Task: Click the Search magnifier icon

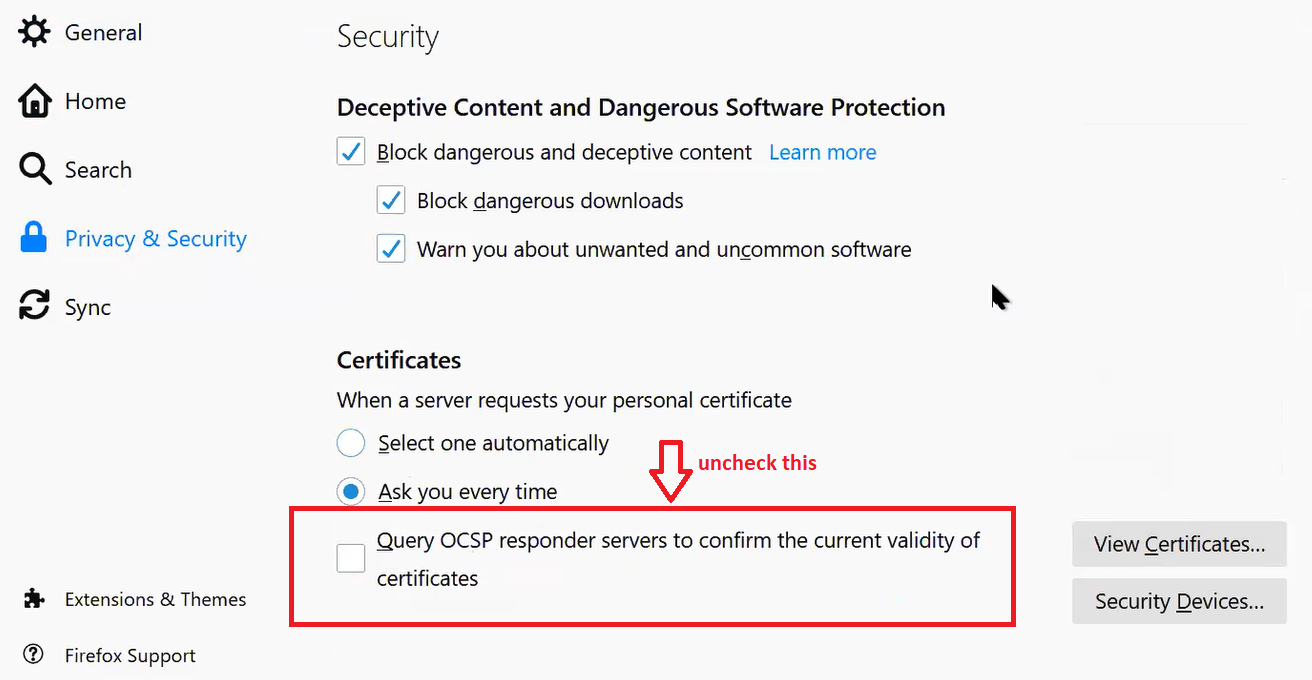Action: pos(33,169)
